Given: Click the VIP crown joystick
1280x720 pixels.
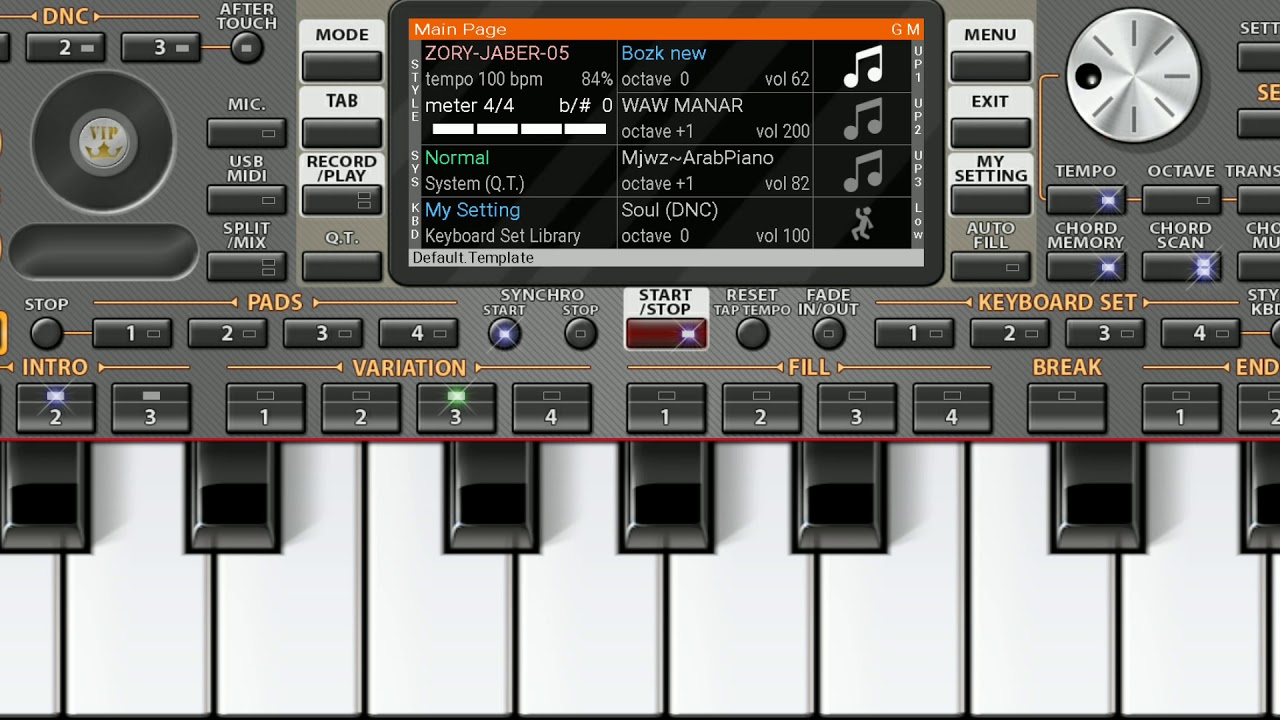Looking at the screenshot, I should 103,141.
